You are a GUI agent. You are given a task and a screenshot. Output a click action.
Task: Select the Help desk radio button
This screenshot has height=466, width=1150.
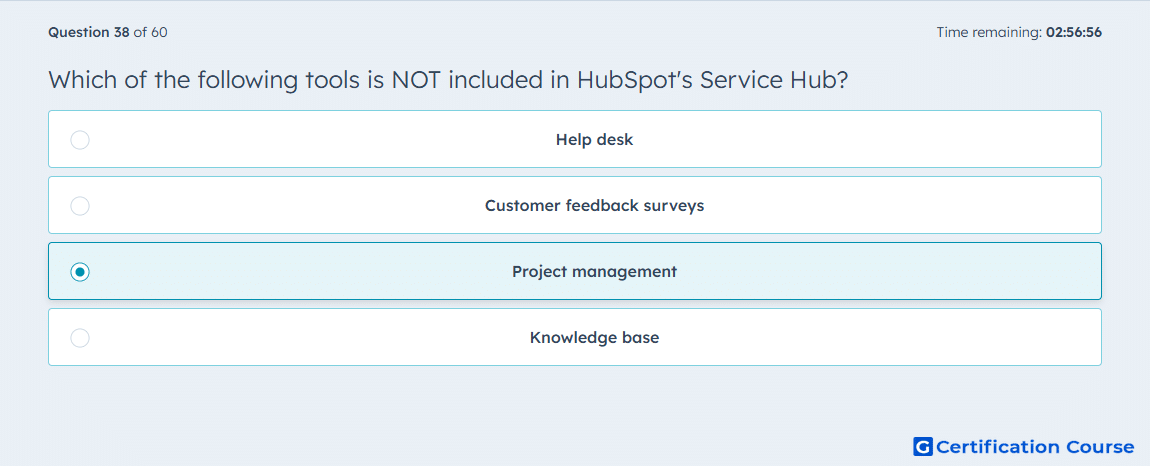80,139
